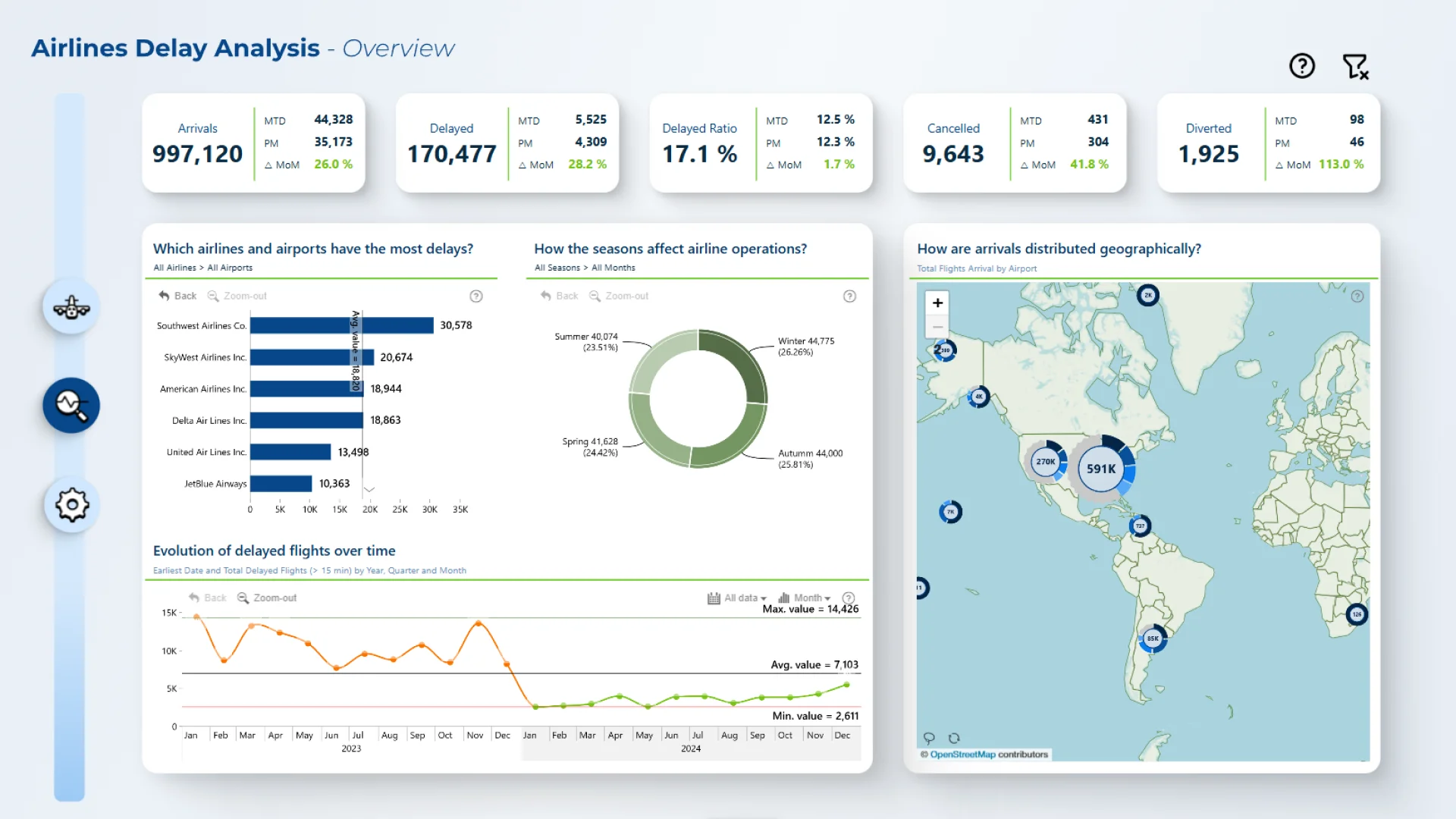Open the Month granularity dropdown
The width and height of the screenshot is (1456, 819).
coord(805,598)
